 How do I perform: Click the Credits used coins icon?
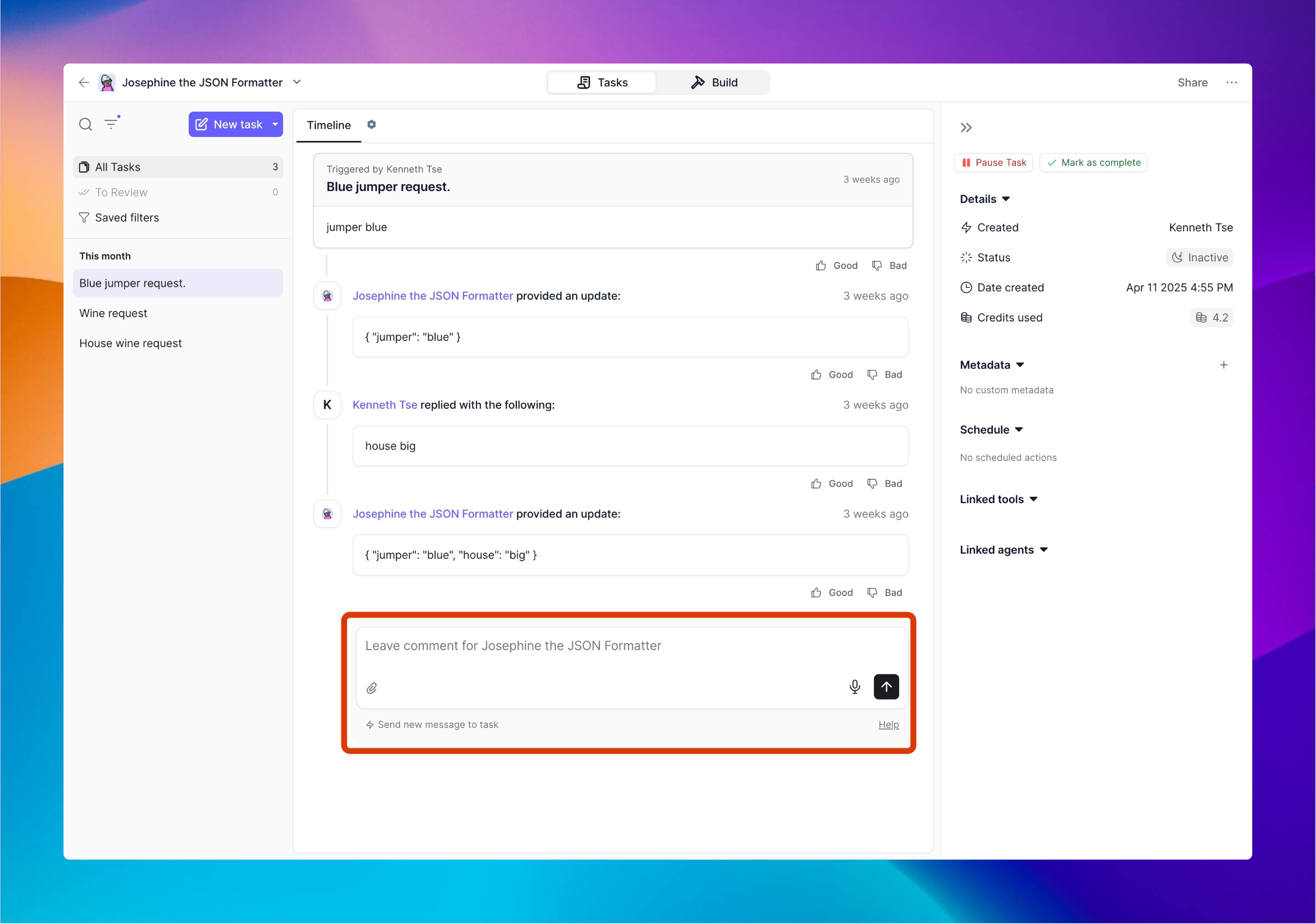966,318
